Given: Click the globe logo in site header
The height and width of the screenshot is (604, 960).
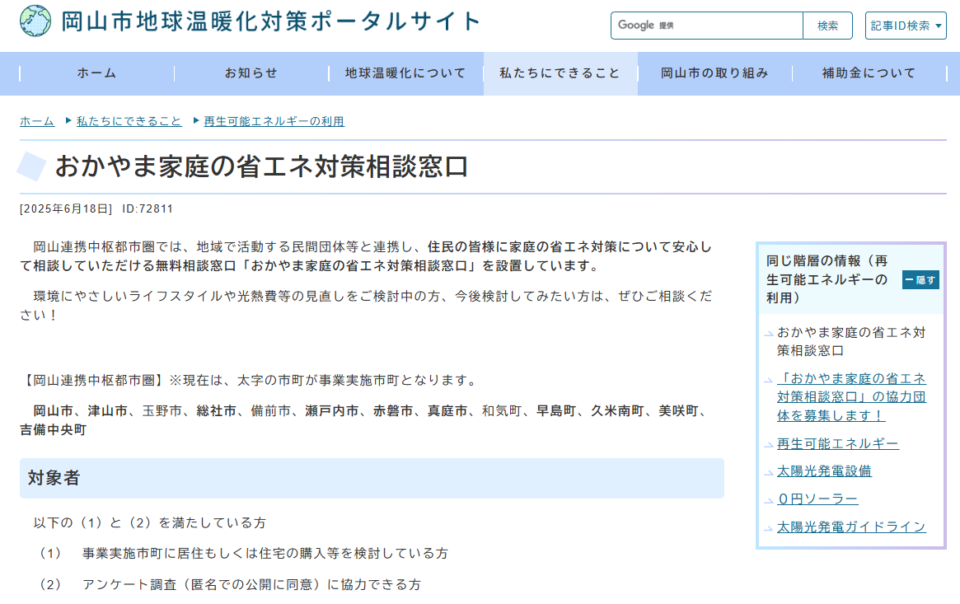Looking at the screenshot, I should (36, 21).
